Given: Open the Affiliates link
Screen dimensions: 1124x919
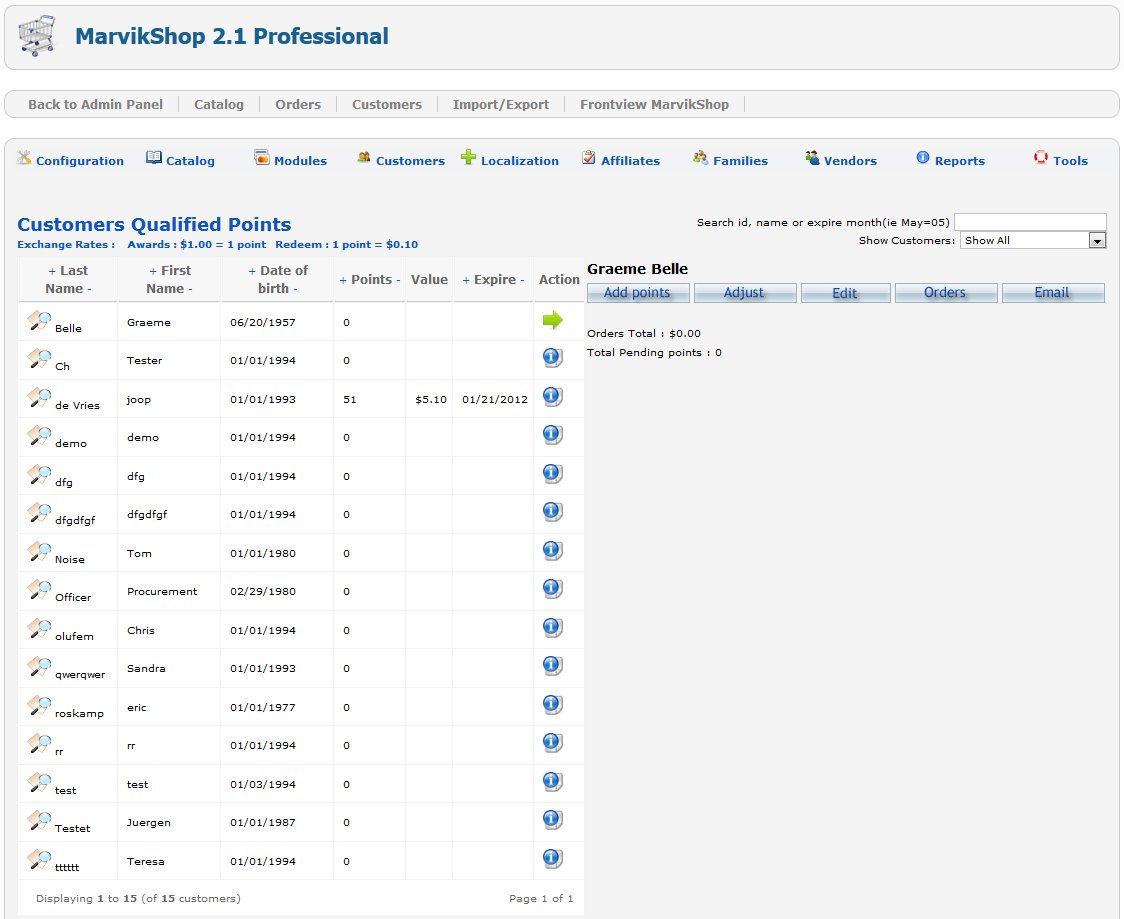Looking at the screenshot, I should coord(630,161).
